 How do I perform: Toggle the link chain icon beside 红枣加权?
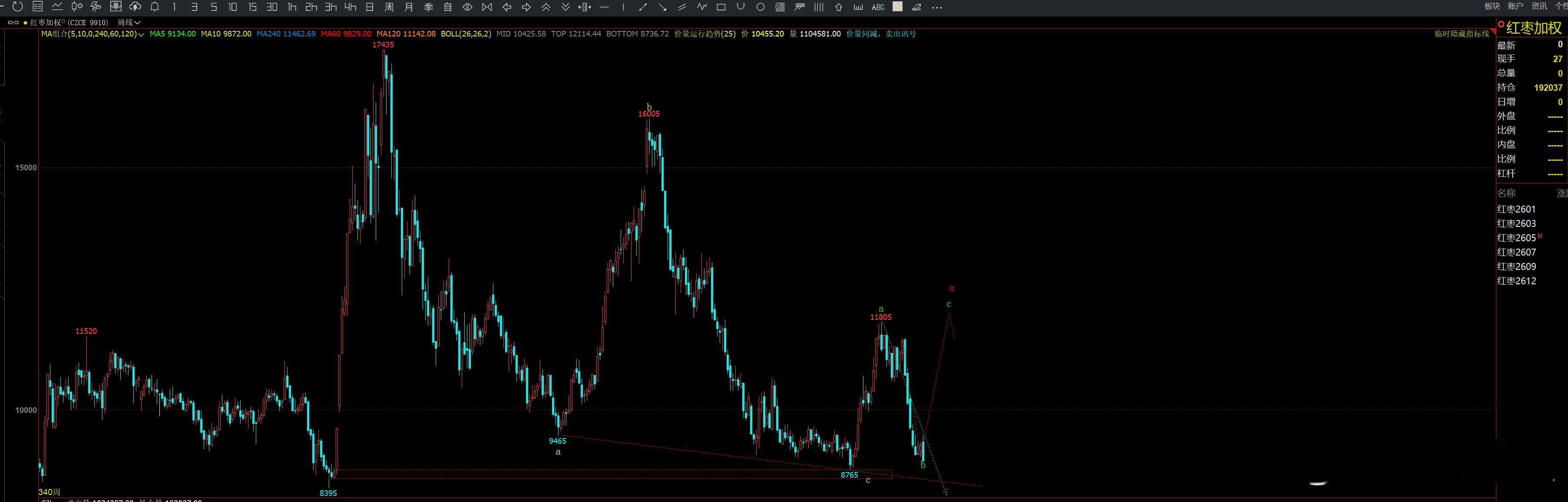[13, 23]
